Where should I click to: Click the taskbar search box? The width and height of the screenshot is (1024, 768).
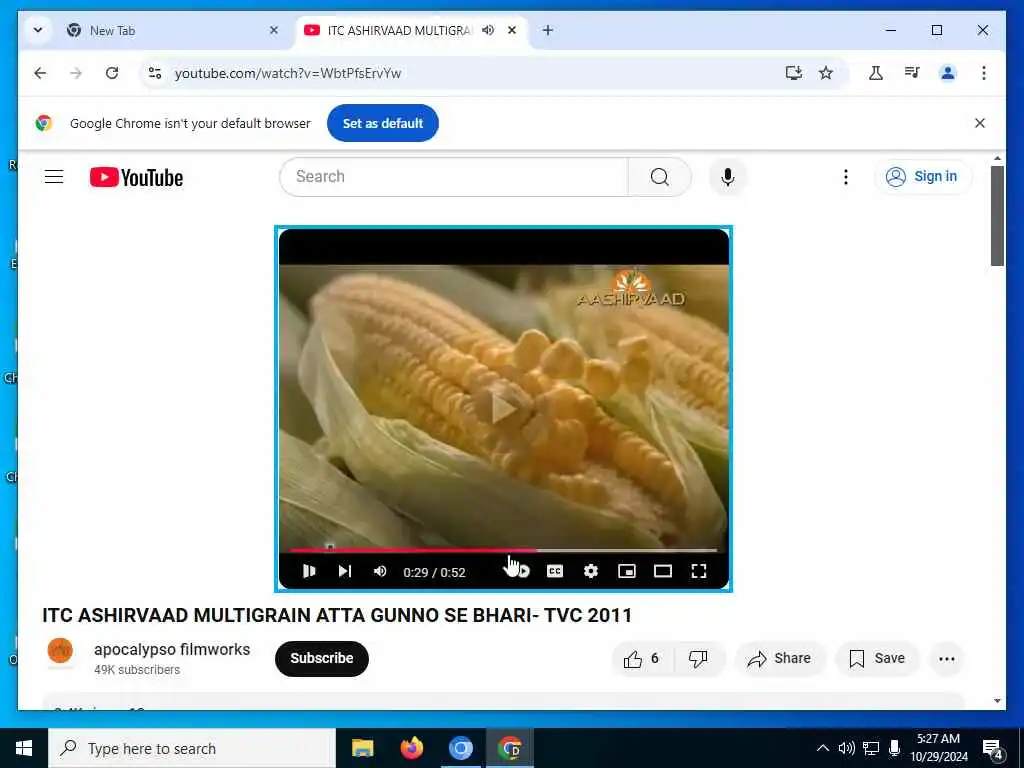tap(192, 748)
